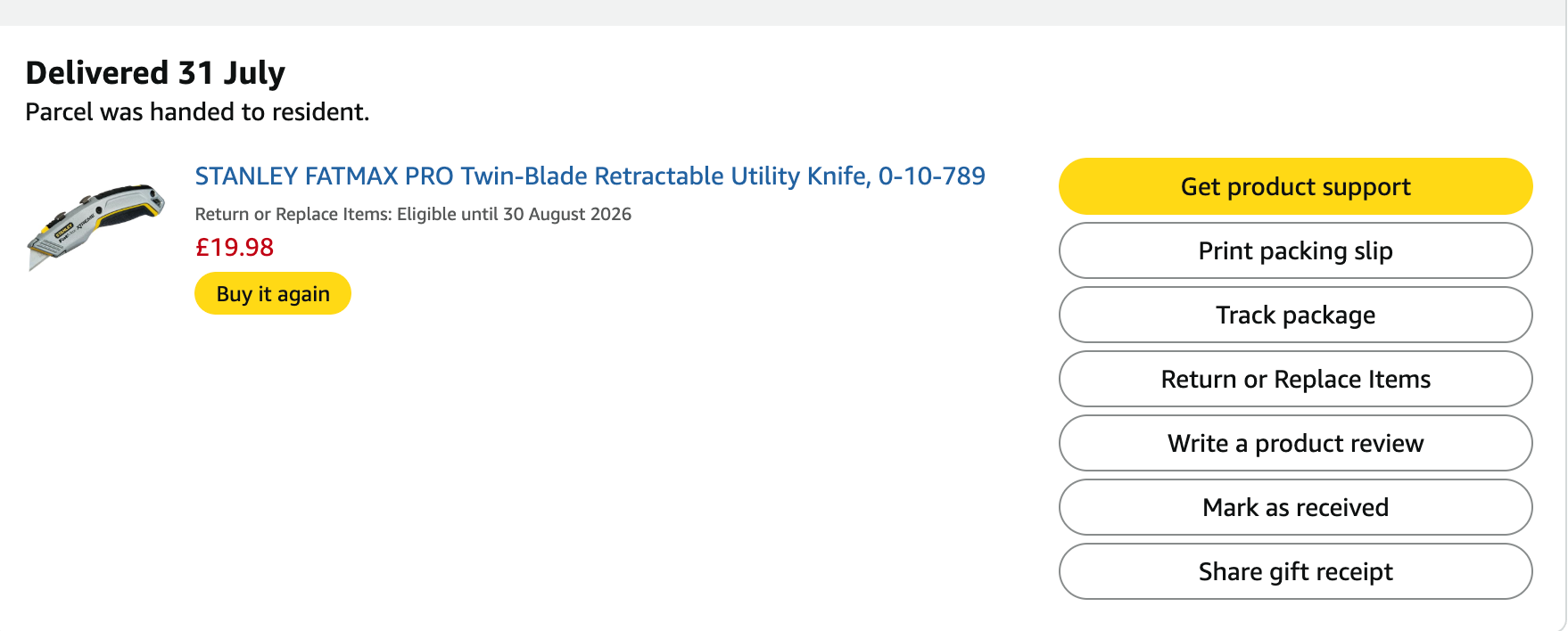Screen dimensions: 1568x631
Task: Click the Parcel was handed to resident text
Action: 197,112
